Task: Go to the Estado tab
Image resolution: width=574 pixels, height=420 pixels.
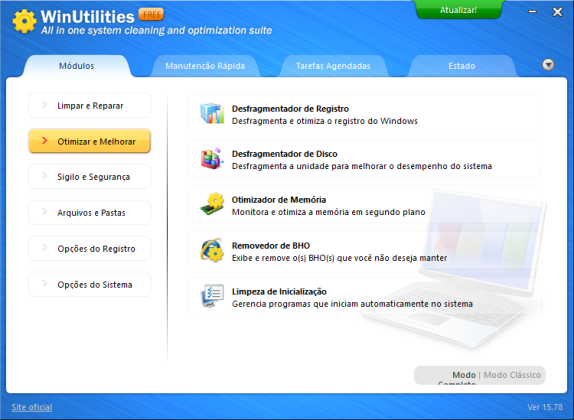Action: click(462, 66)
